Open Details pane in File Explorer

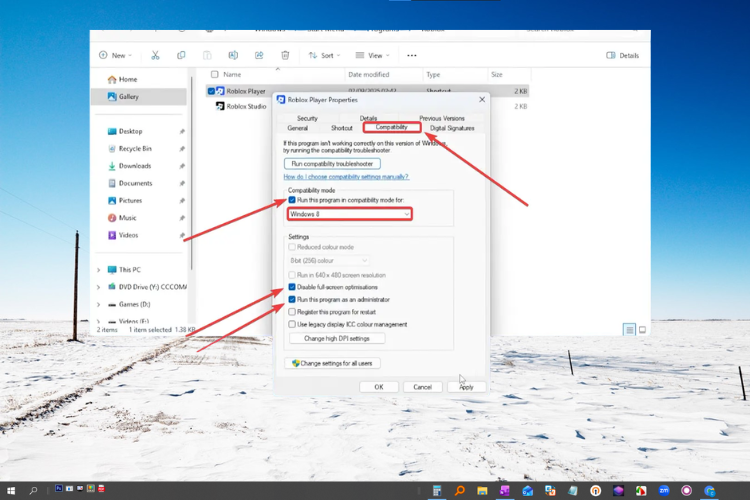pos(622,56)
